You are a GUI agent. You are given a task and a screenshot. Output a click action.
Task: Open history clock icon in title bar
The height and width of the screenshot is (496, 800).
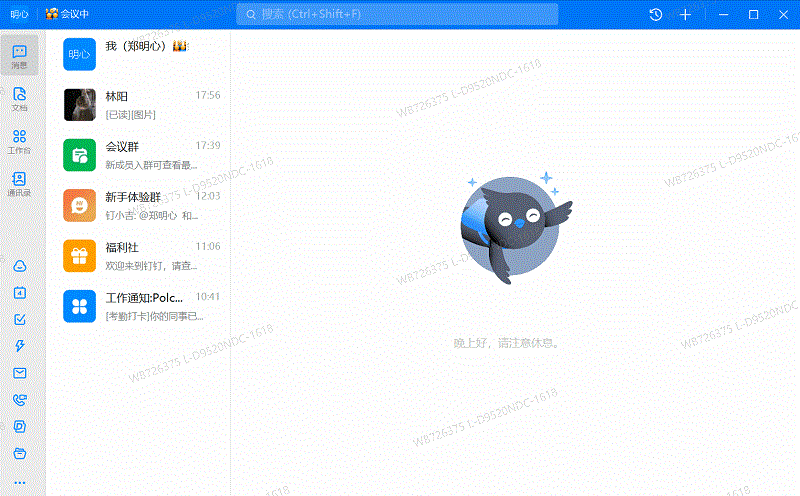pos(656,15)
